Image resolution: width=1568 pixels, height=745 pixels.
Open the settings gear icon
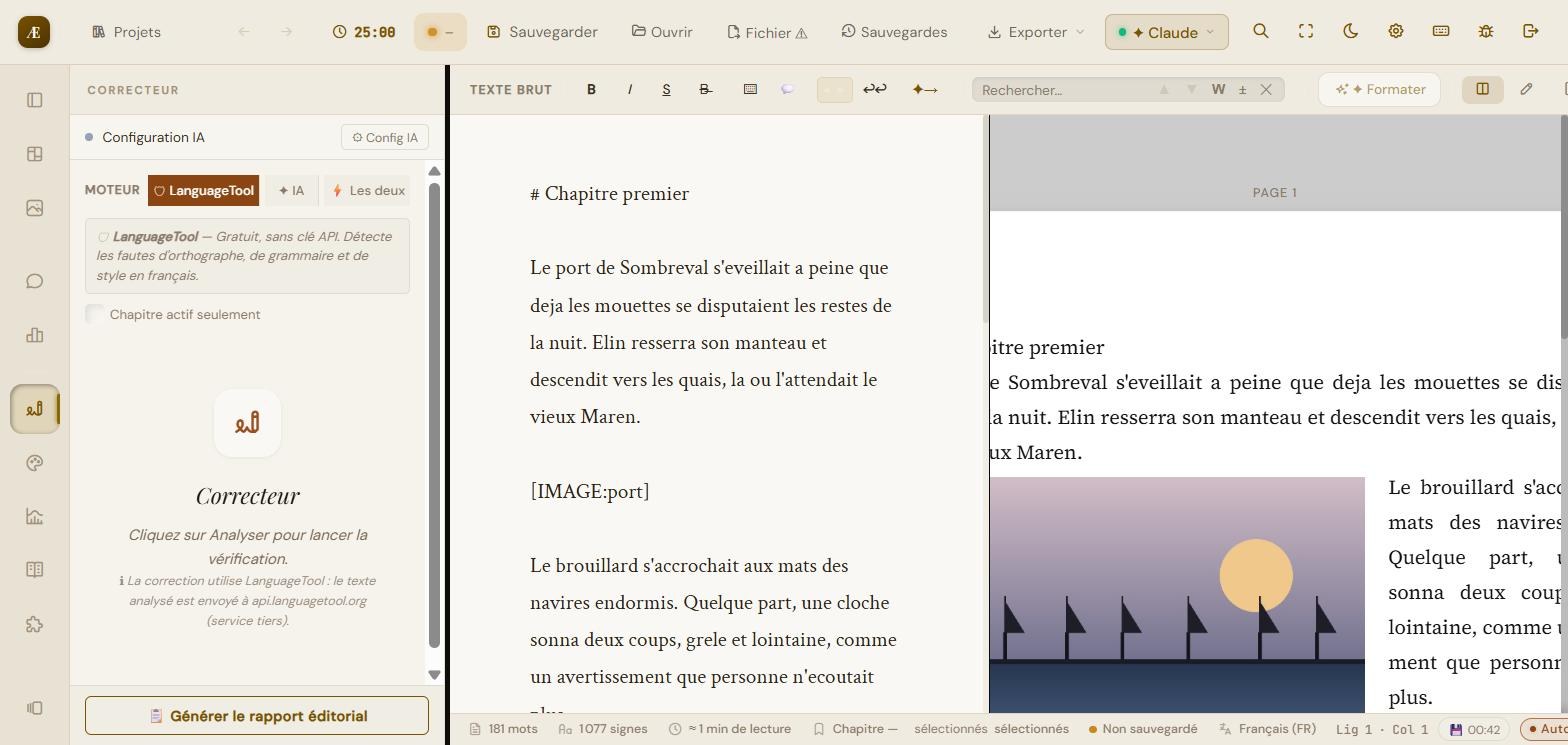tap(1396, 31)
